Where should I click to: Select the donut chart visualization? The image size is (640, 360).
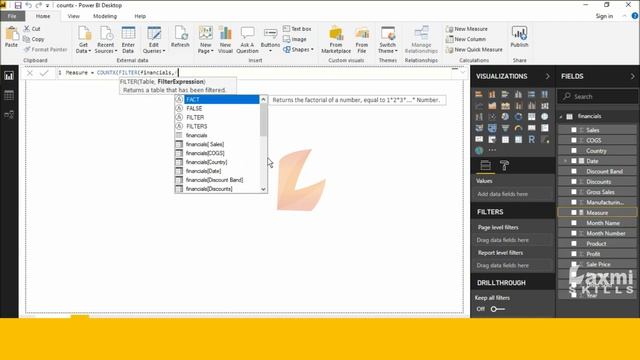point(518,117)
